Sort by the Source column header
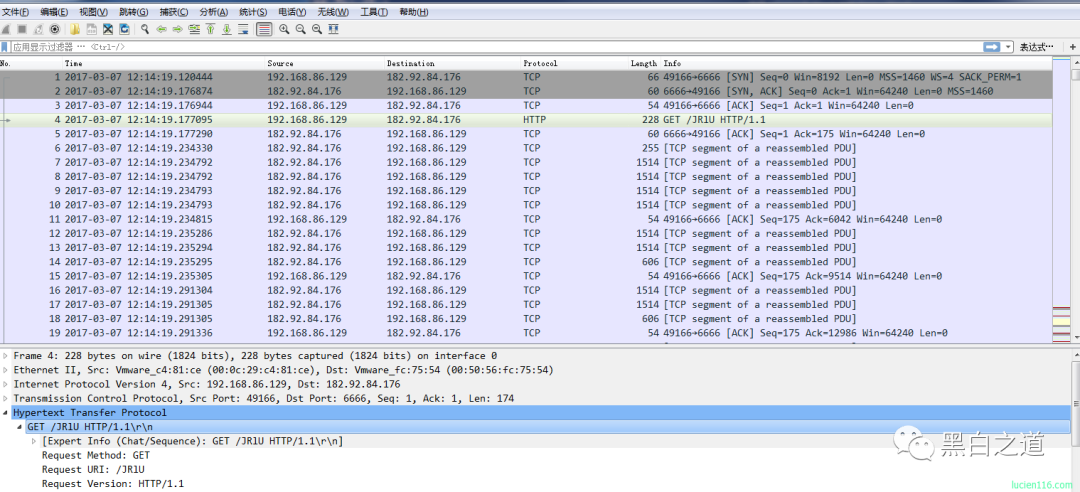 pos(280,63)
